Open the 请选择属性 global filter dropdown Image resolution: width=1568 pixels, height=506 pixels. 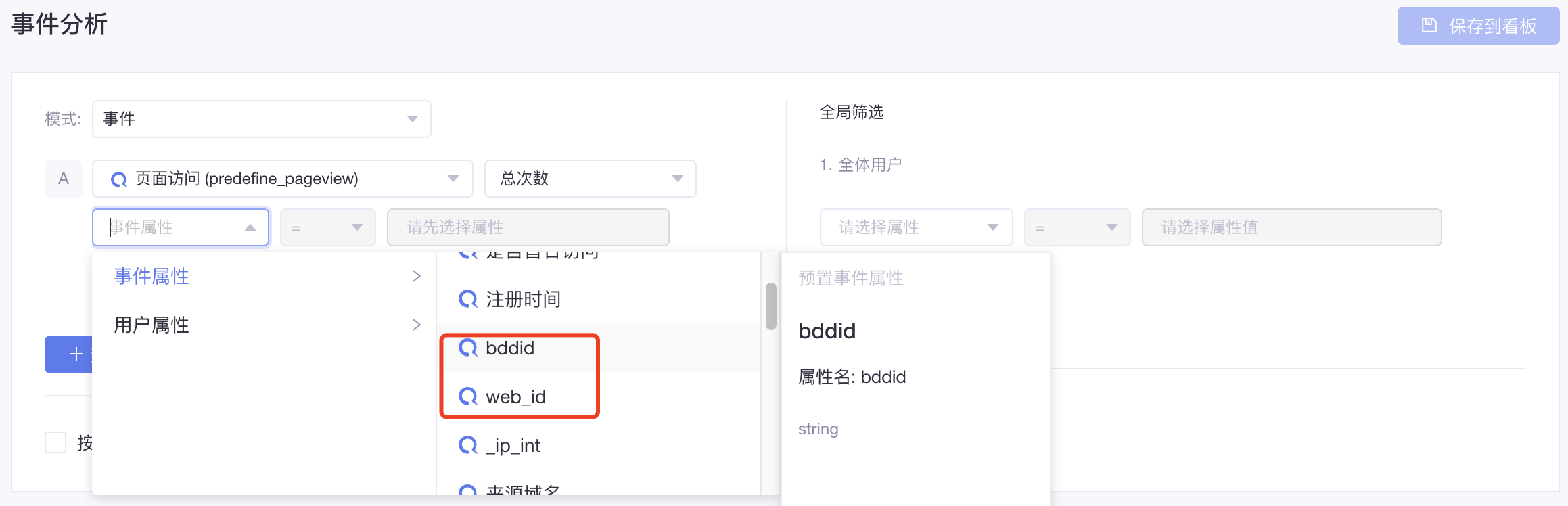[917, 227]
